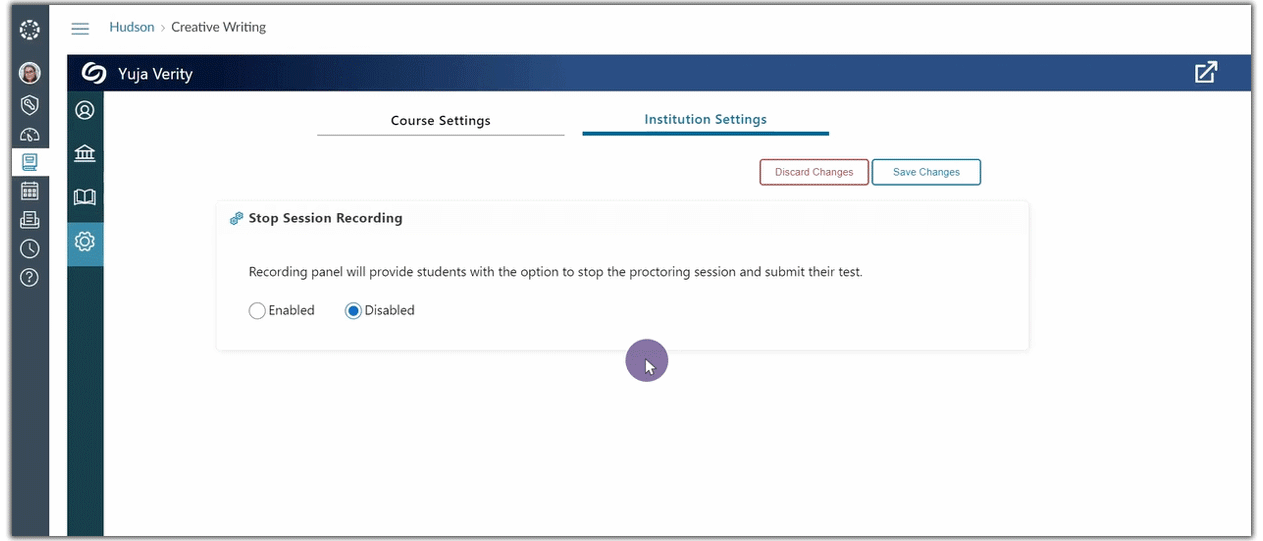1263x541 pixels.
Task: Open the Courses book icon
Action: tap(30, 162)
